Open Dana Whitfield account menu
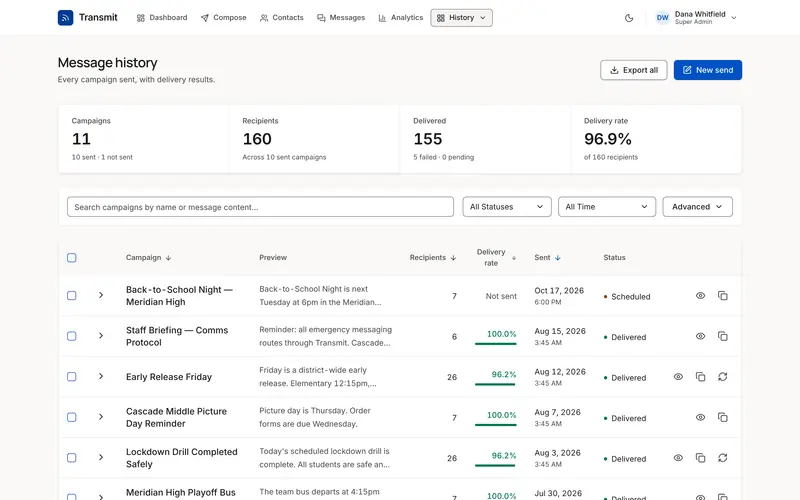The width and height of the screenshot is (800, 500). tap(697, 18)
